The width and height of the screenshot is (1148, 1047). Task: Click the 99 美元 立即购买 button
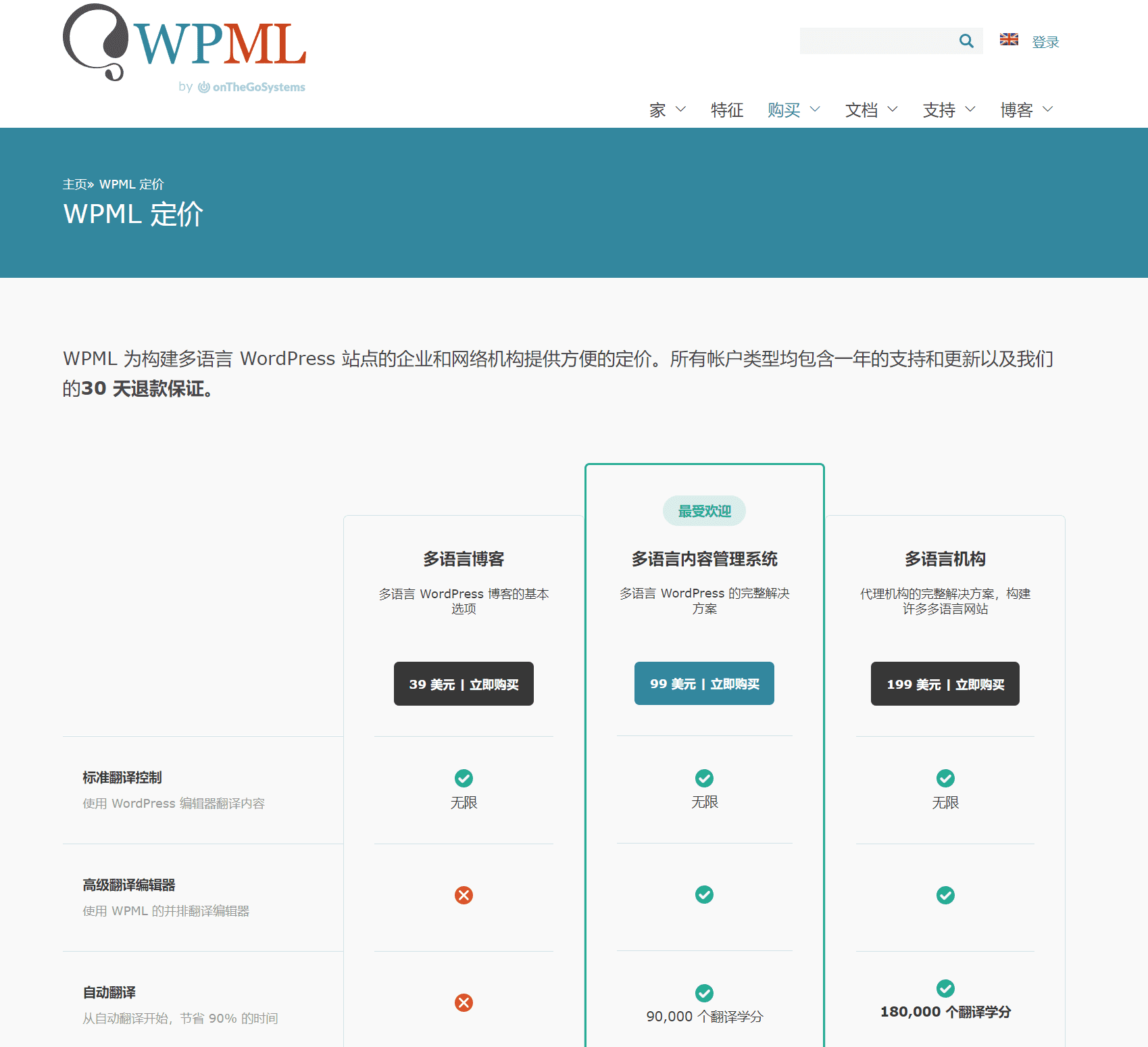704,683
